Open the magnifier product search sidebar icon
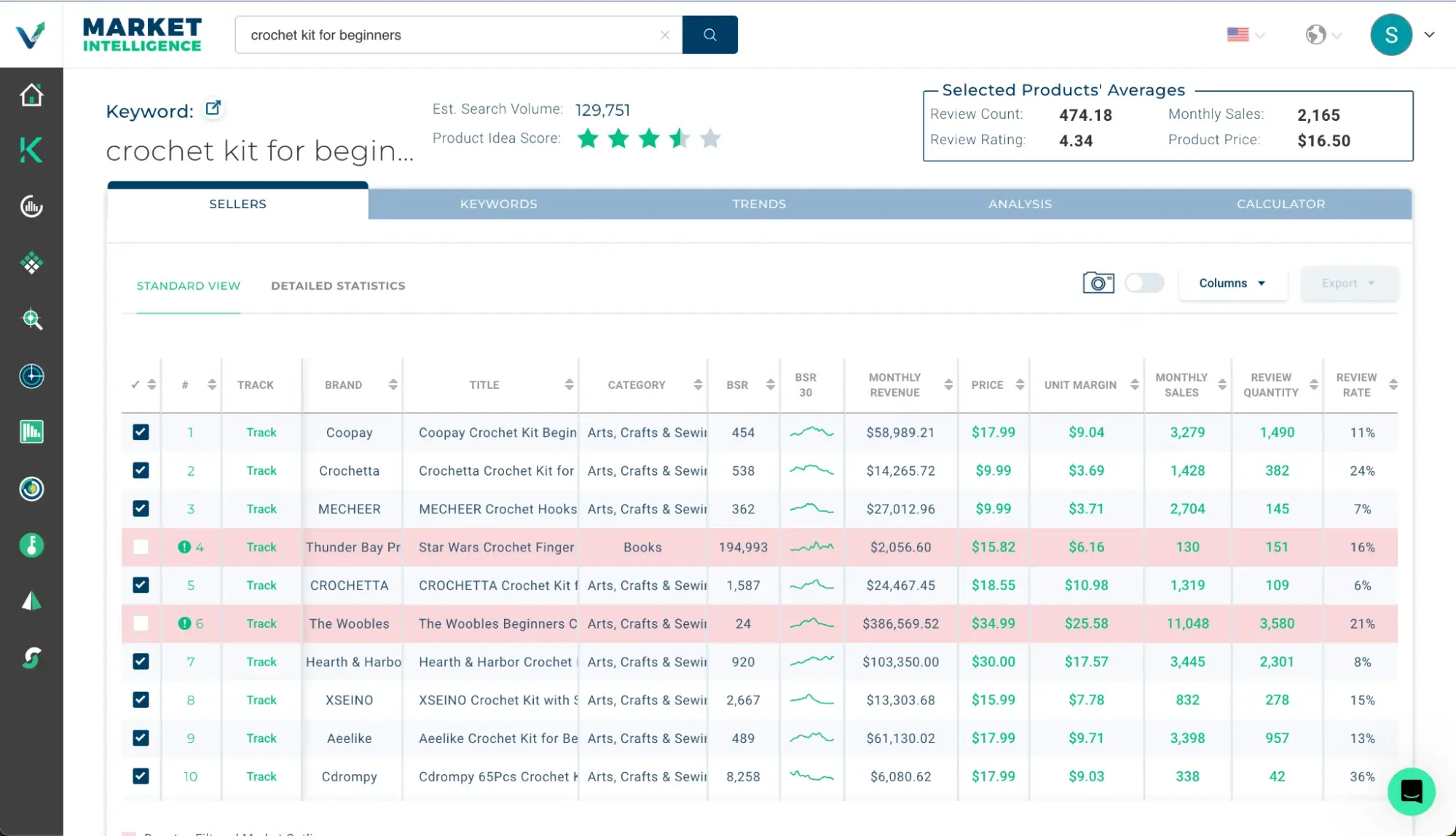Viewport: 1456px width, 836px height. 31,320
